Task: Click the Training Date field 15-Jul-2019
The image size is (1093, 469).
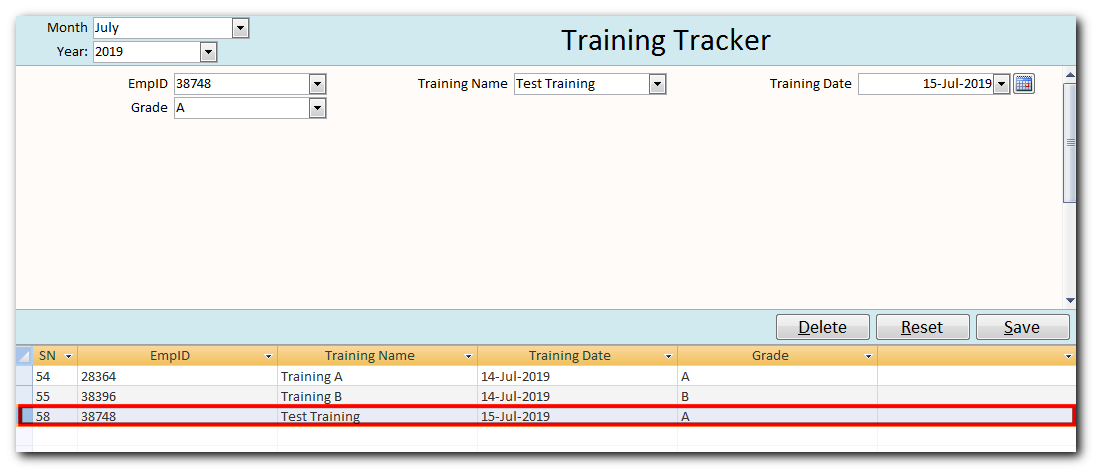Action: [926, 84]
